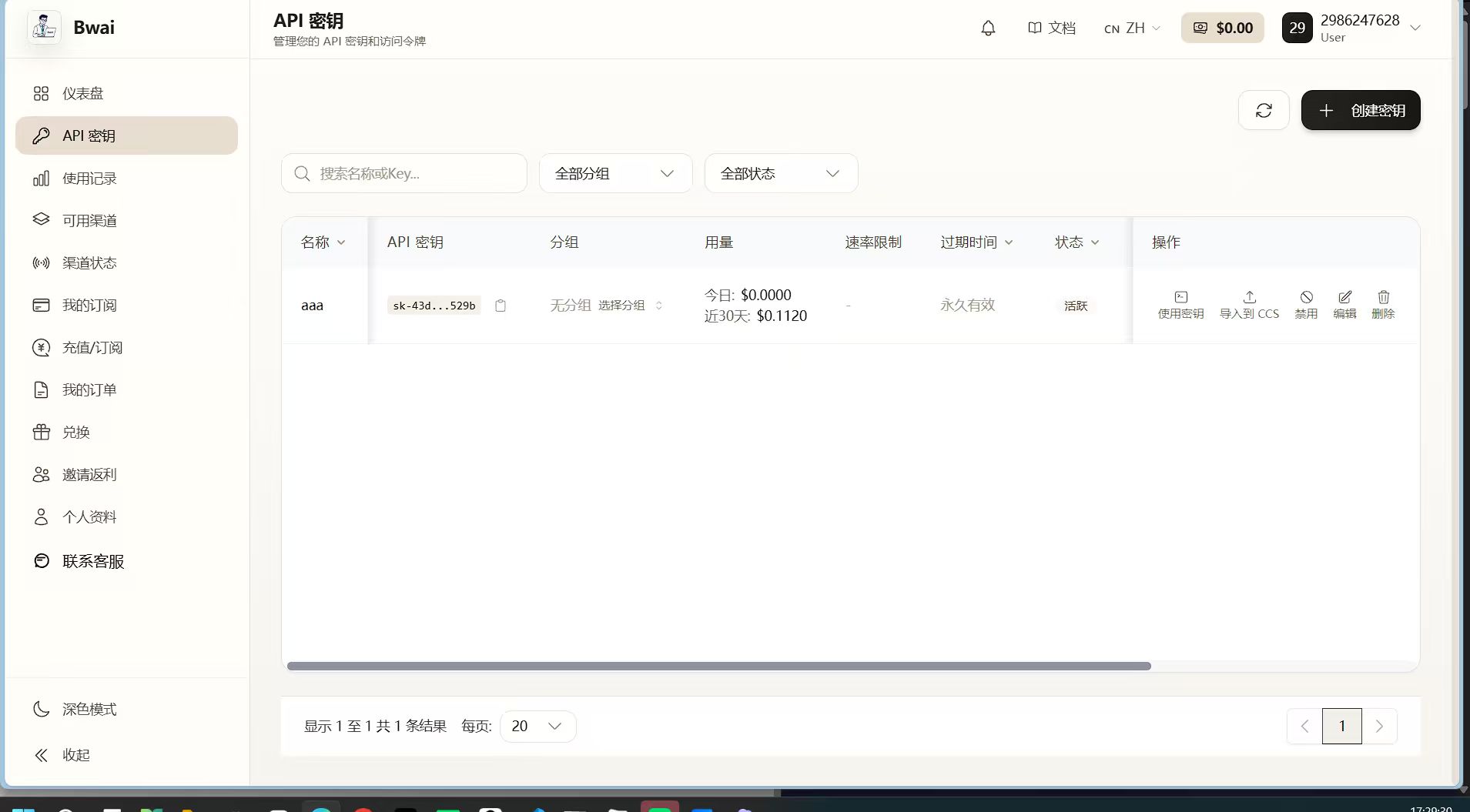
Task: Click the previous page arrow
Action: click(1304, 726)
